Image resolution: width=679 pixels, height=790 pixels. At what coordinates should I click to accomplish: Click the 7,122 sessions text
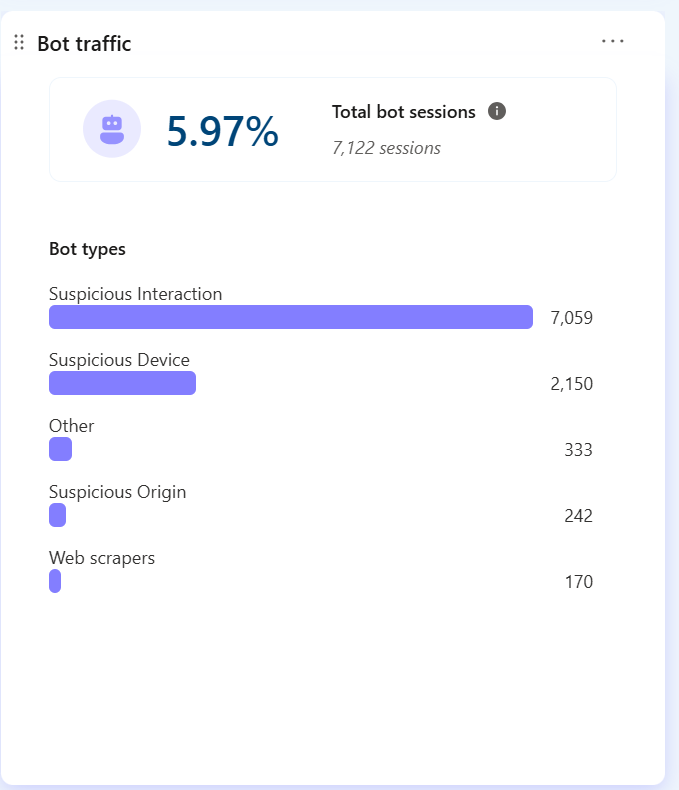386,148
